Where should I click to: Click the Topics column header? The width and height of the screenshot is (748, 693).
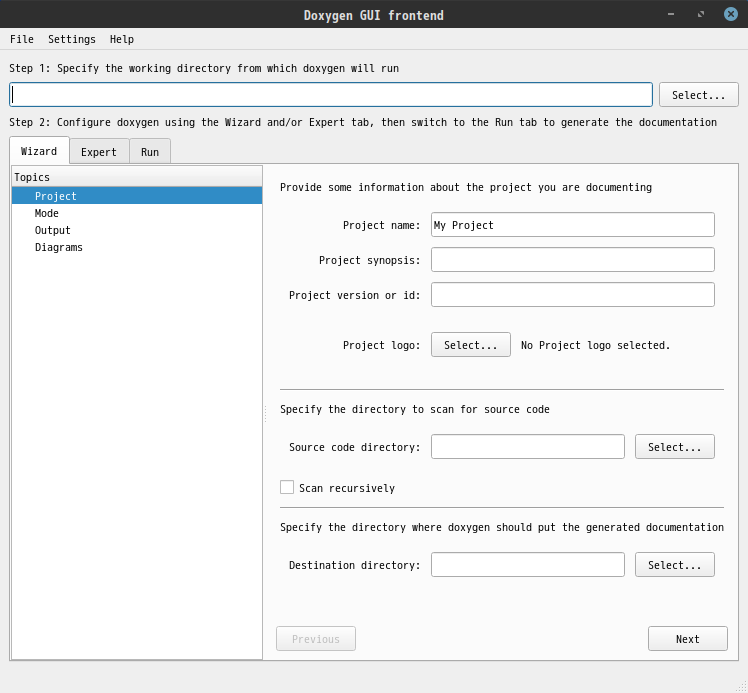(x=137, y=176)
